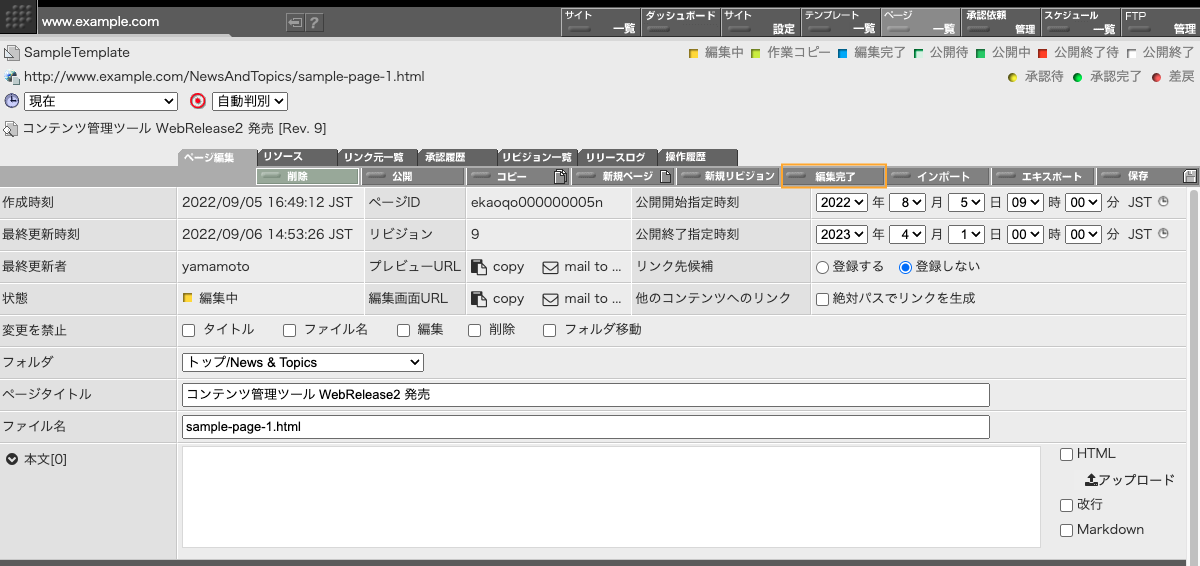Screen dimensions: 1200x566
Task: Tick the ファイル名 change-lock checkbox
Action: [290, 330]
